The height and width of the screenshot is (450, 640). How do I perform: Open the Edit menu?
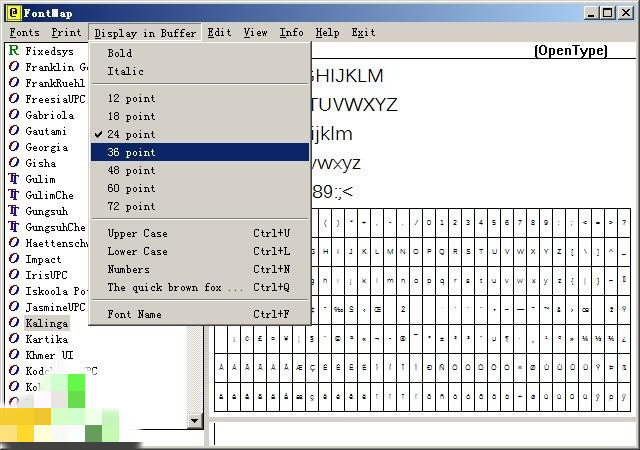pos(219,33)
